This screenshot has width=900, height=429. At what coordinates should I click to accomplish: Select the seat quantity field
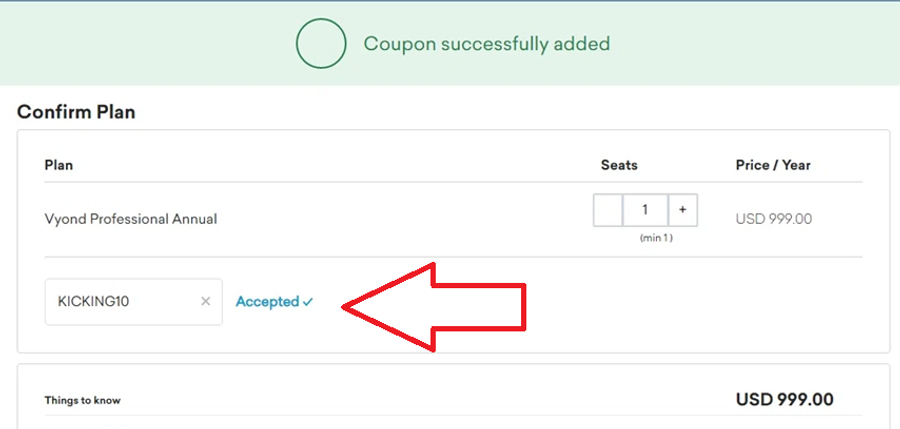[645, 210]
